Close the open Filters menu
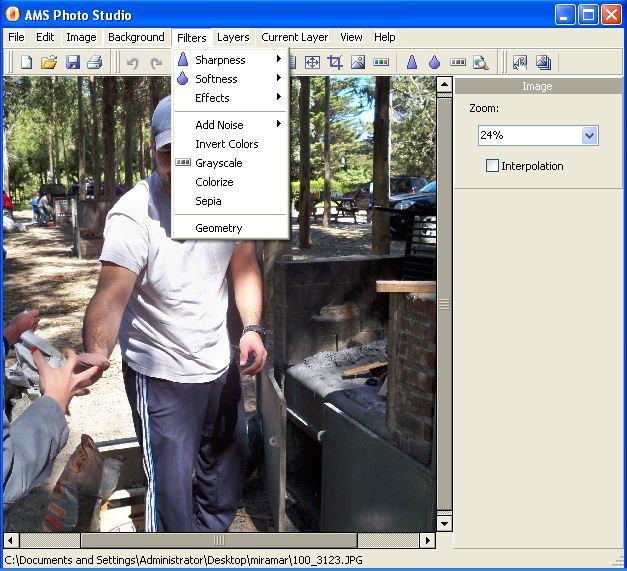627x571 pixels. click(192, 38)
